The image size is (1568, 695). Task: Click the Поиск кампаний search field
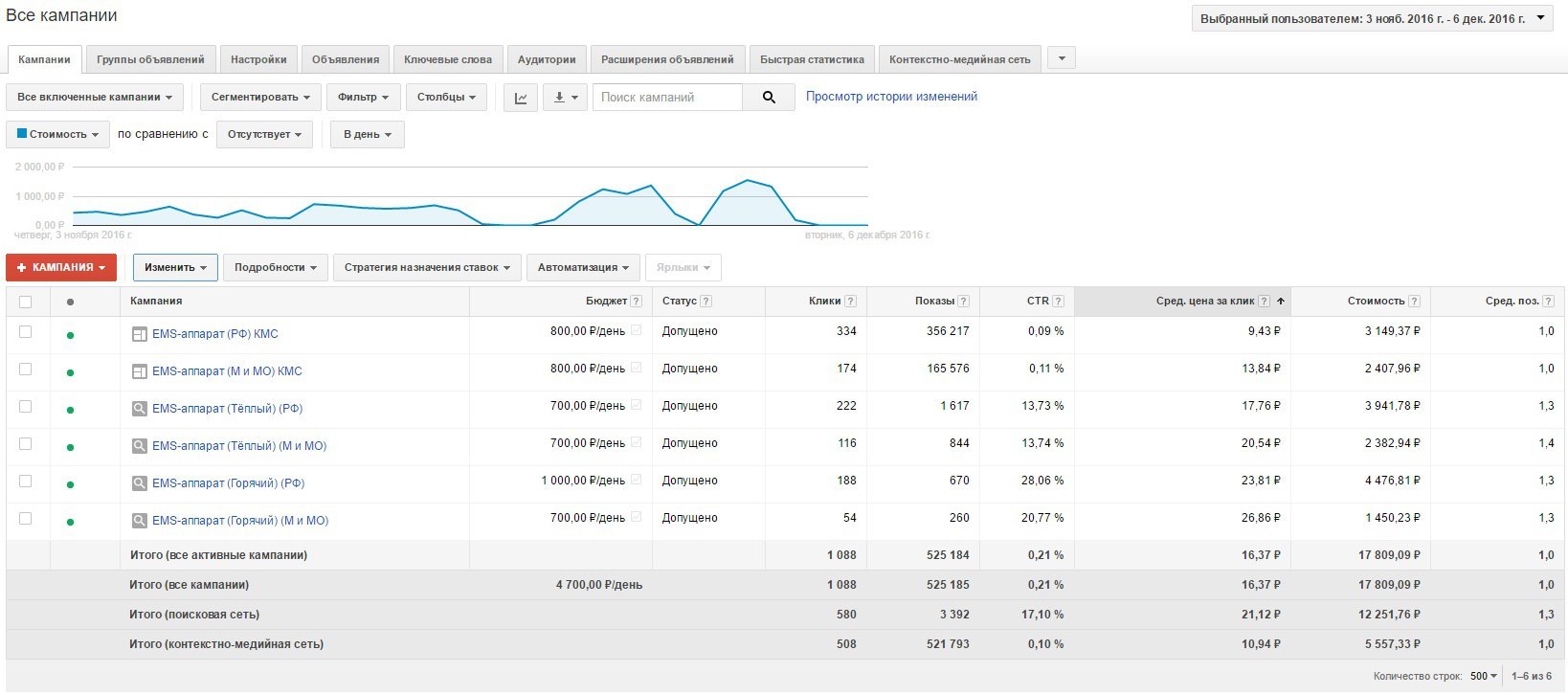pos(667,98)
